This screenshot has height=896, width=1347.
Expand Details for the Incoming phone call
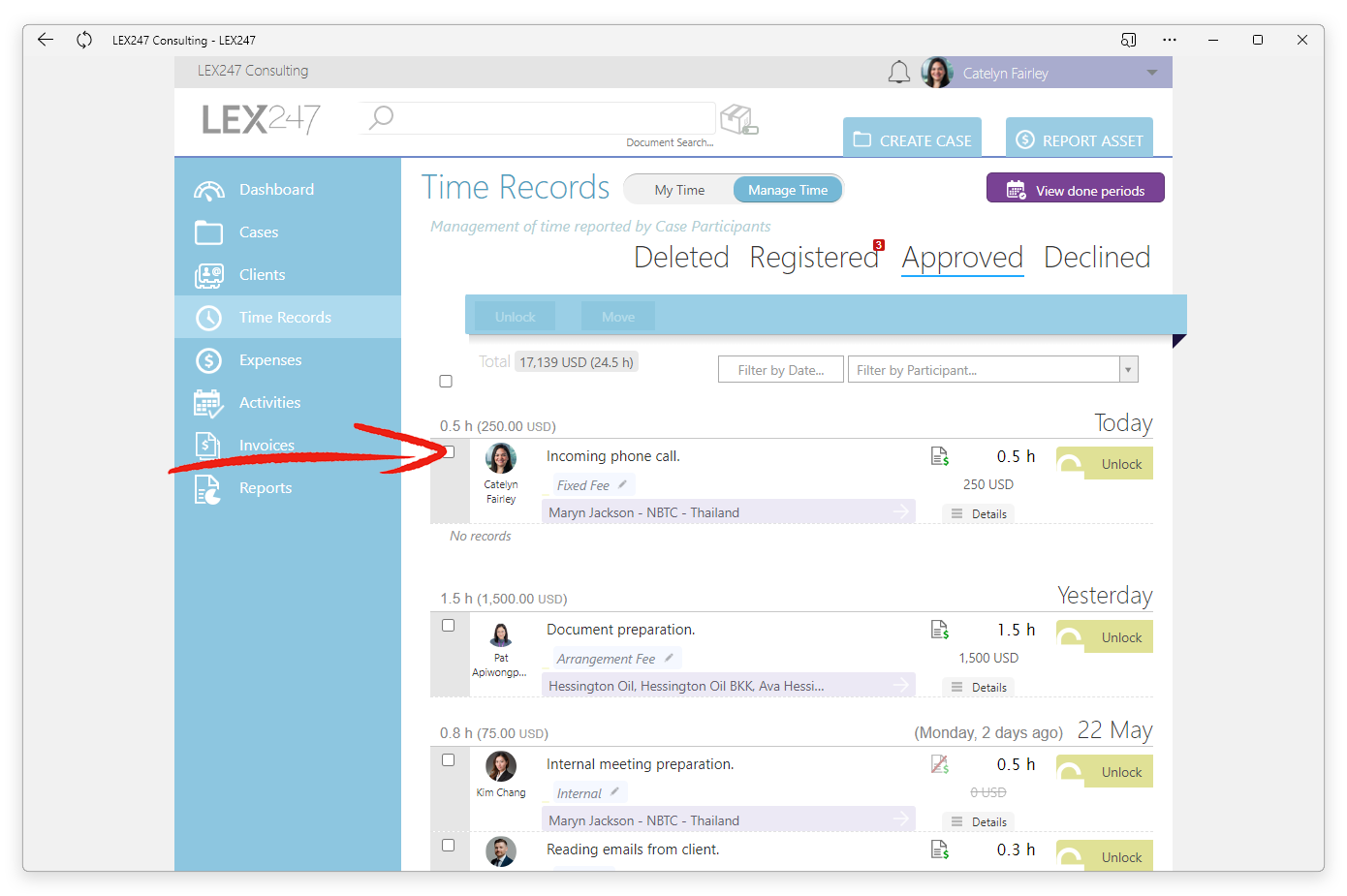point(979,514)
